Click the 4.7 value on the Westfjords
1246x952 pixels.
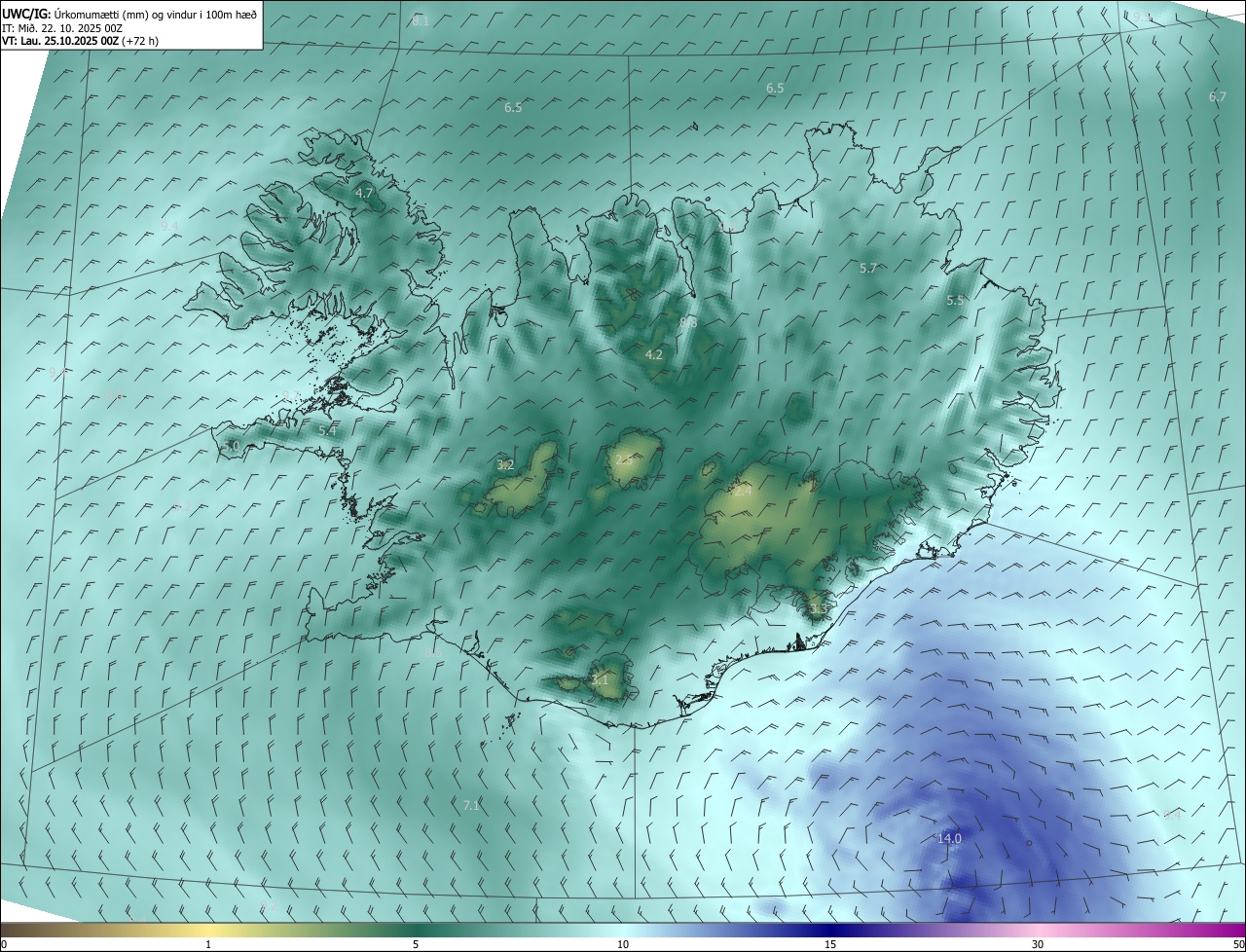pos(364,194)
